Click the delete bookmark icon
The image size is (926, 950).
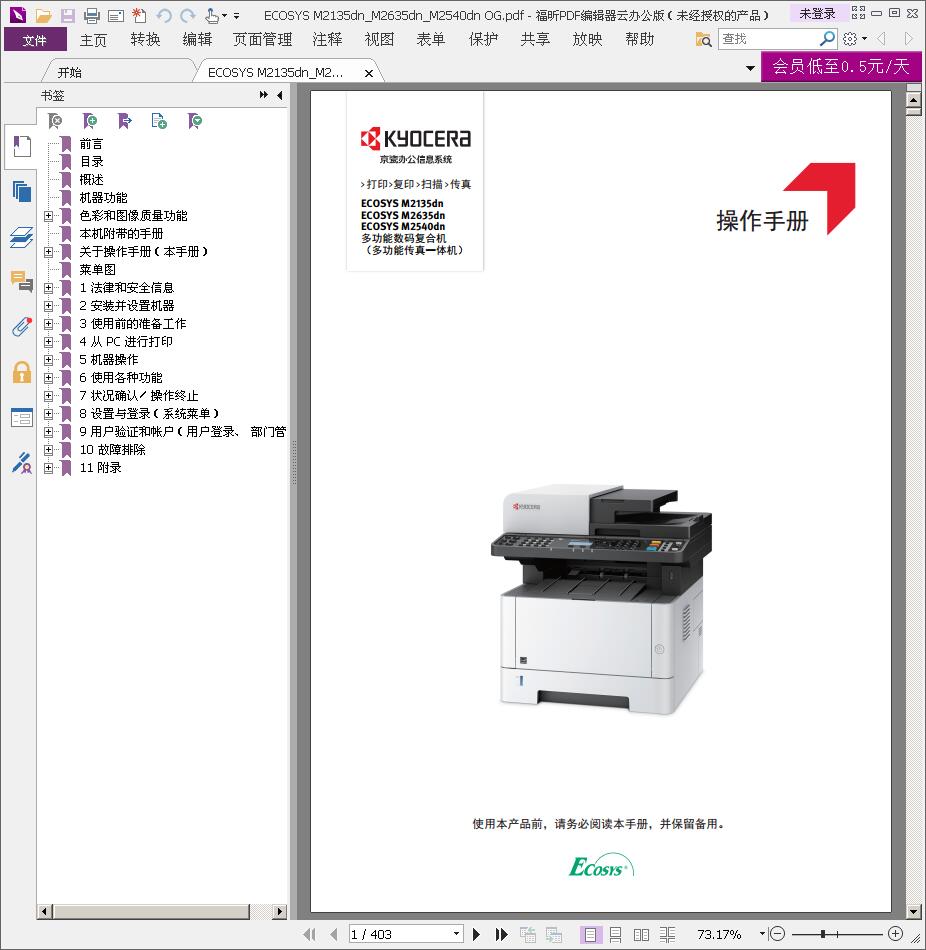pyautogui.click(x=55, y=121)
